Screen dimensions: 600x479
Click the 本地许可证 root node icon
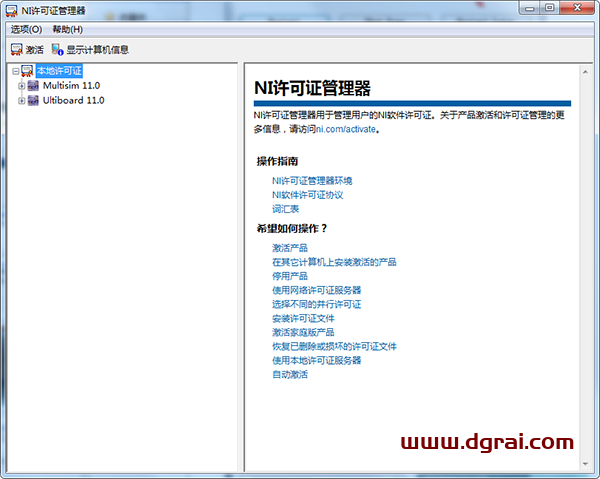tap(28, 71)
